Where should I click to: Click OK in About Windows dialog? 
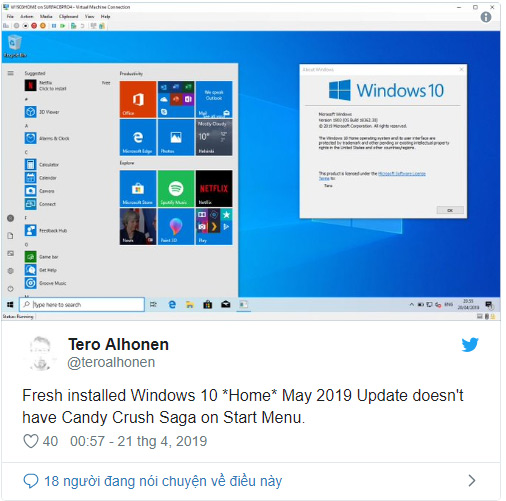(450, 210)
